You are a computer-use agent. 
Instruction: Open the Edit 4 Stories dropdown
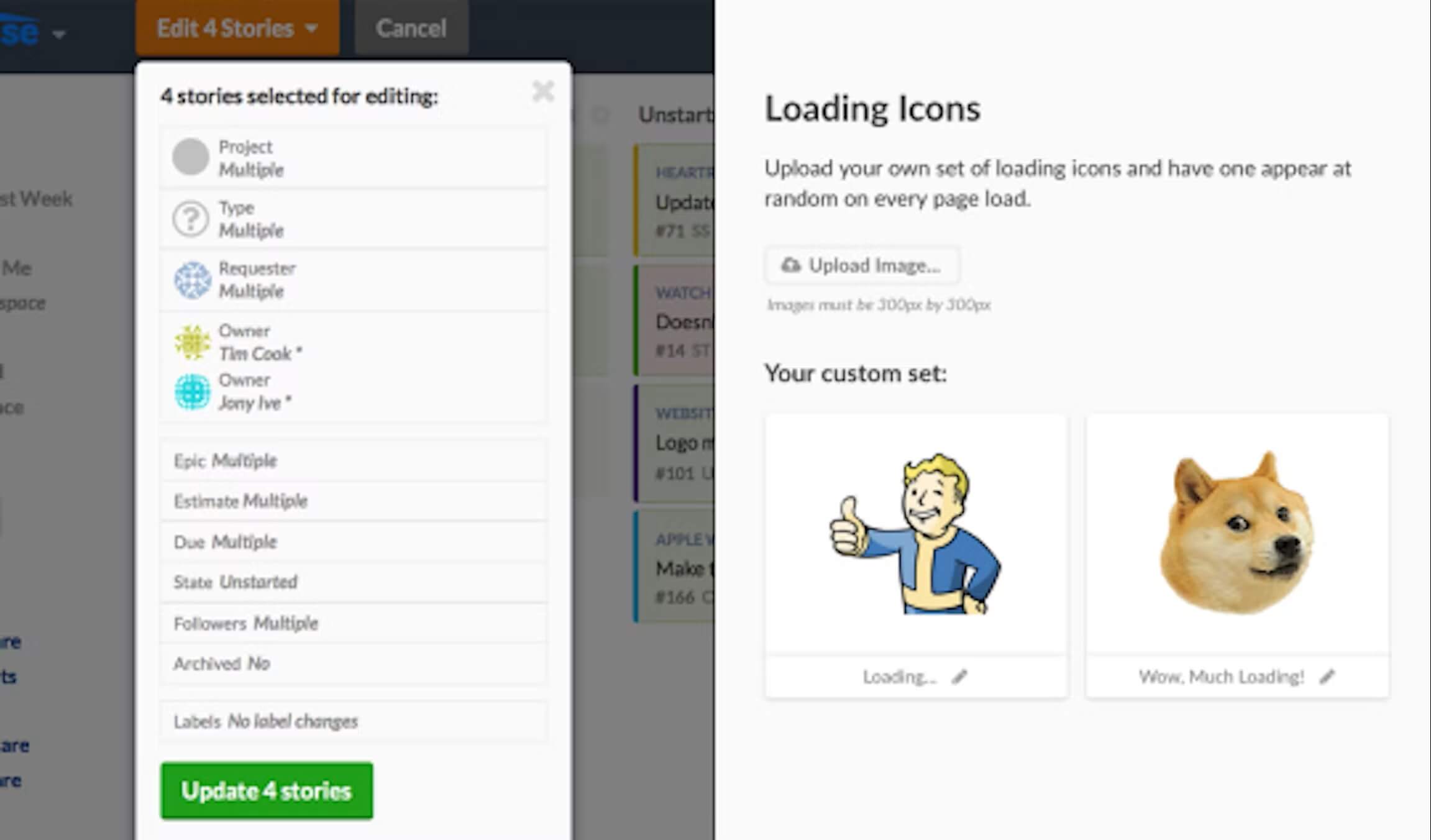pyautogui.click(x=237, y=28)
